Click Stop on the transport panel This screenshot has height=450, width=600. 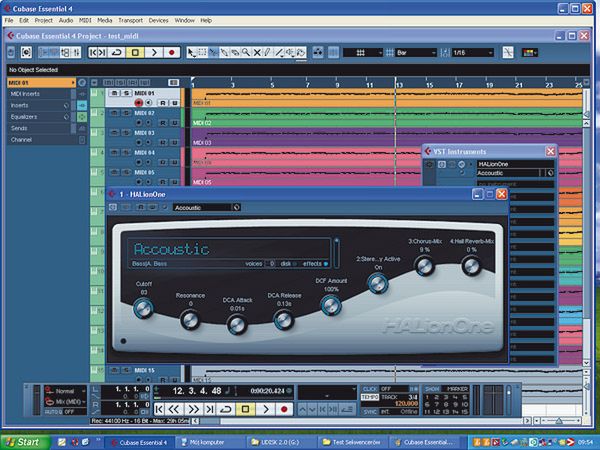[245, 409]
